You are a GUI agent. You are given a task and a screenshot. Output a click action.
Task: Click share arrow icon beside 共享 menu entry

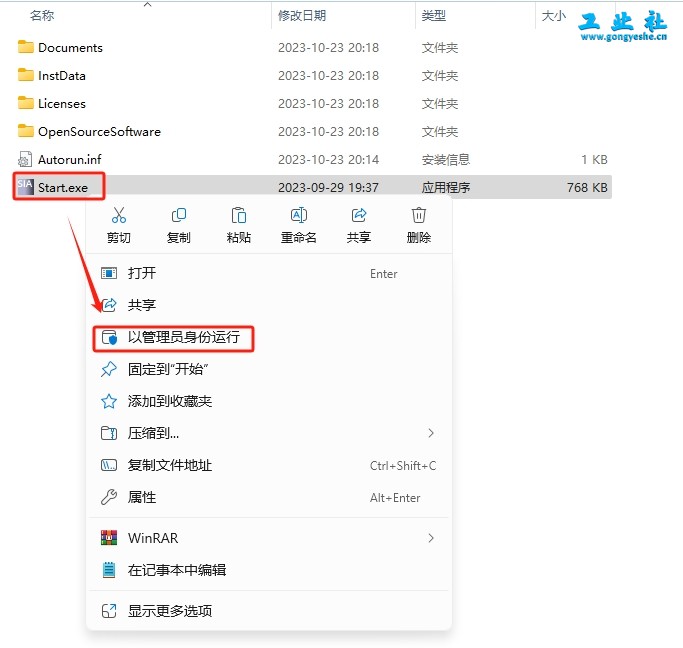tap(109, 305)
